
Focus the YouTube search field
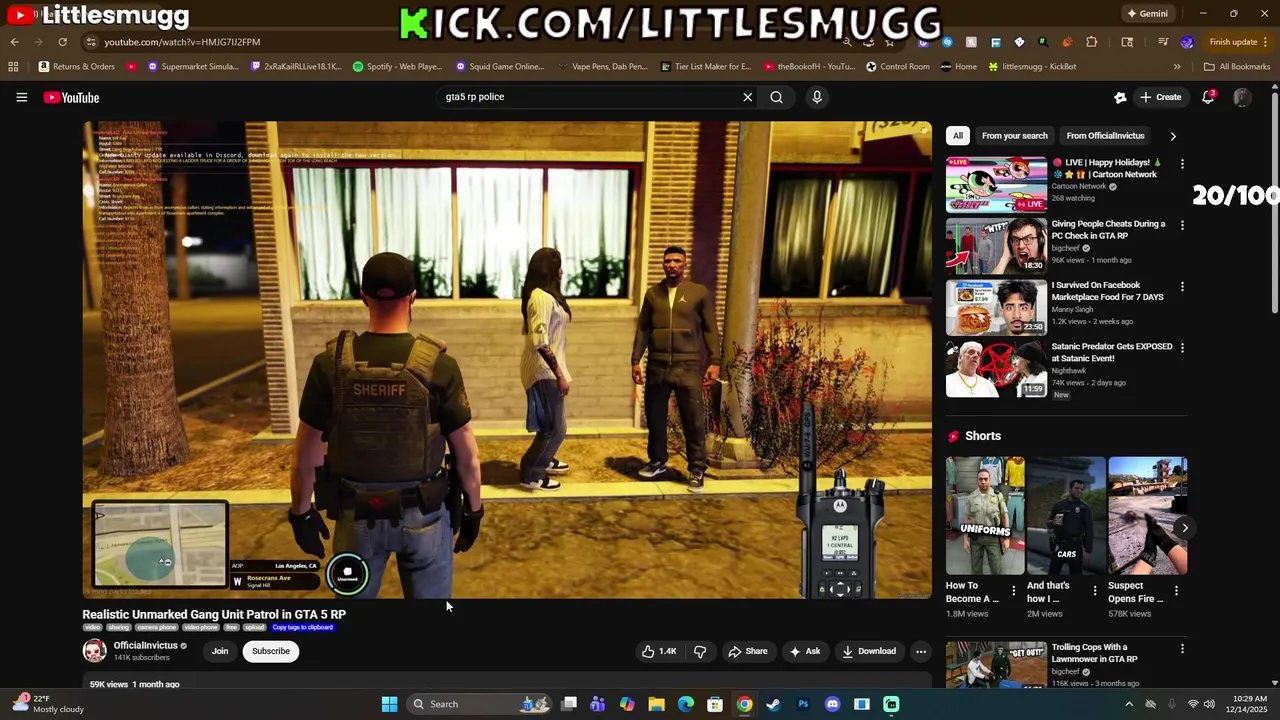pyautogui.click(x=590, y=97)
